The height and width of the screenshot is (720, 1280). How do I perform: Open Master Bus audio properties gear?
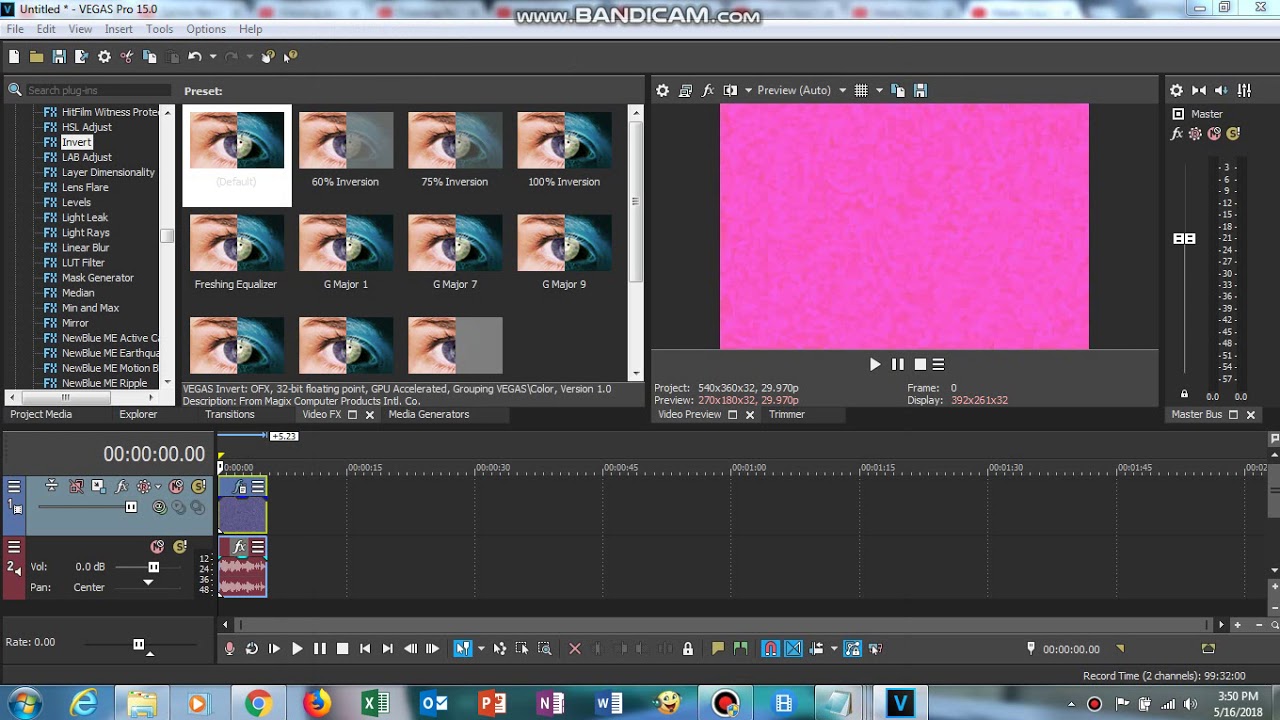[x=1177, y=90]
